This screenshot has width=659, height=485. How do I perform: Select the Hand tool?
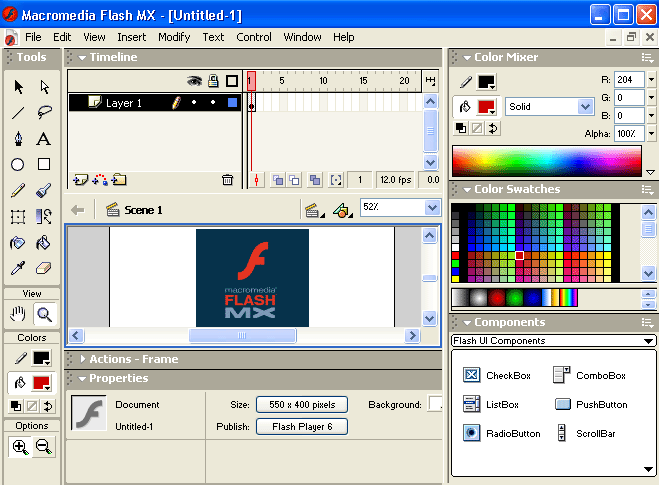[x=18, y=314]
